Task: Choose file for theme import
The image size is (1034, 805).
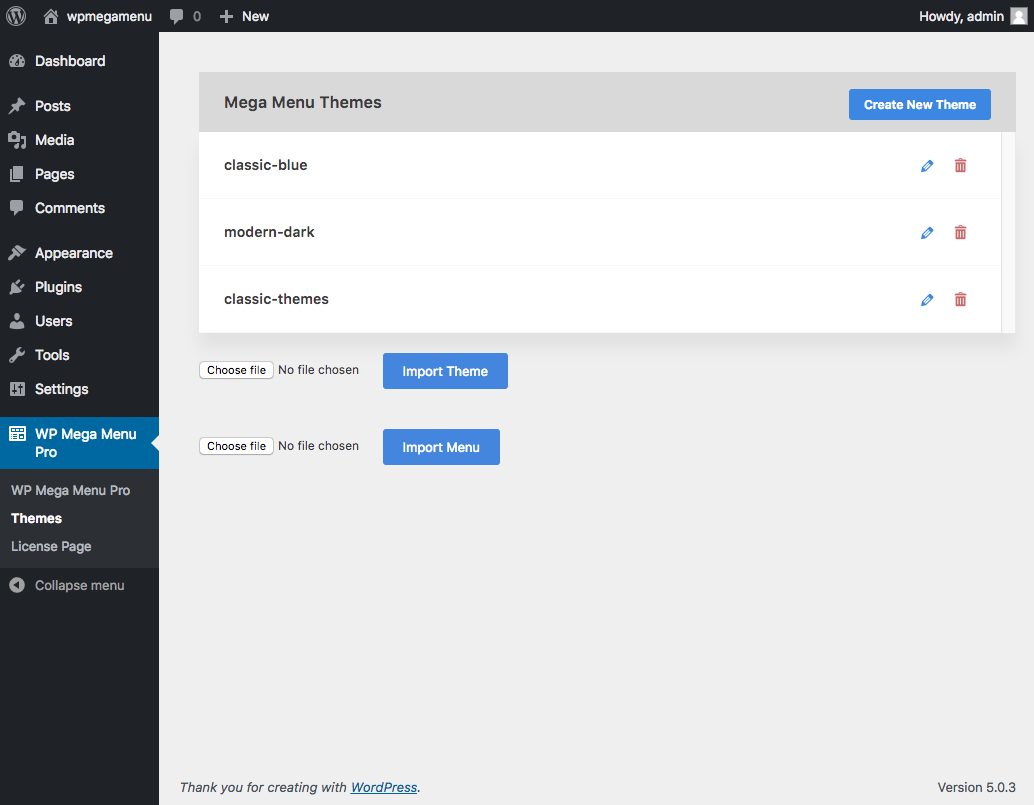Action: [236, 370]
